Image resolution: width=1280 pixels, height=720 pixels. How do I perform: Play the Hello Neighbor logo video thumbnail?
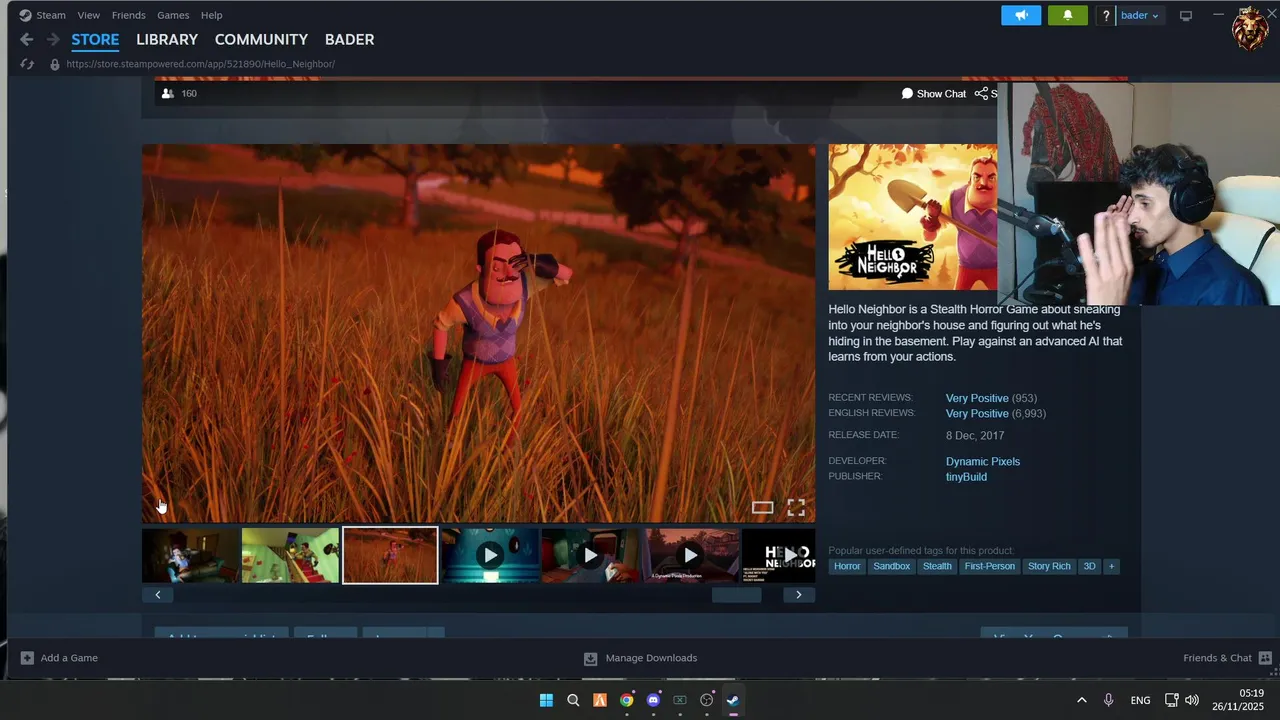pyautogui.click(x=779, y=555)
